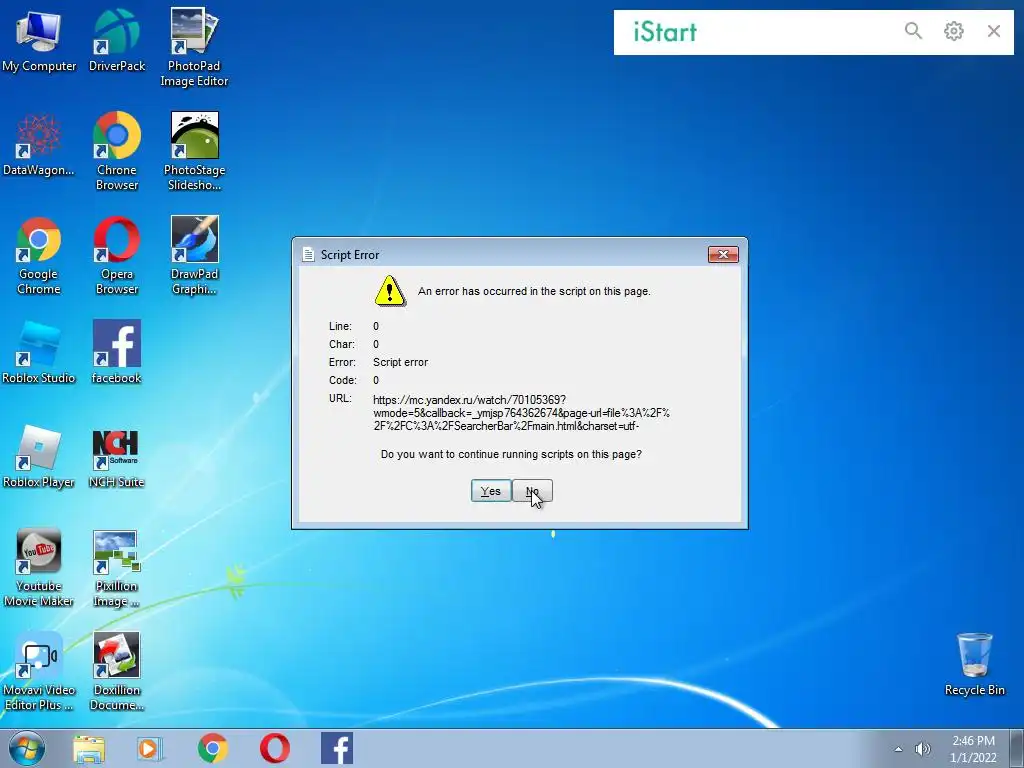Select Pixillion Image converter shortcut
Image resolution: width=1024 pixels, height=768 pixels.
pyautogui.click(x=116, y=568)
